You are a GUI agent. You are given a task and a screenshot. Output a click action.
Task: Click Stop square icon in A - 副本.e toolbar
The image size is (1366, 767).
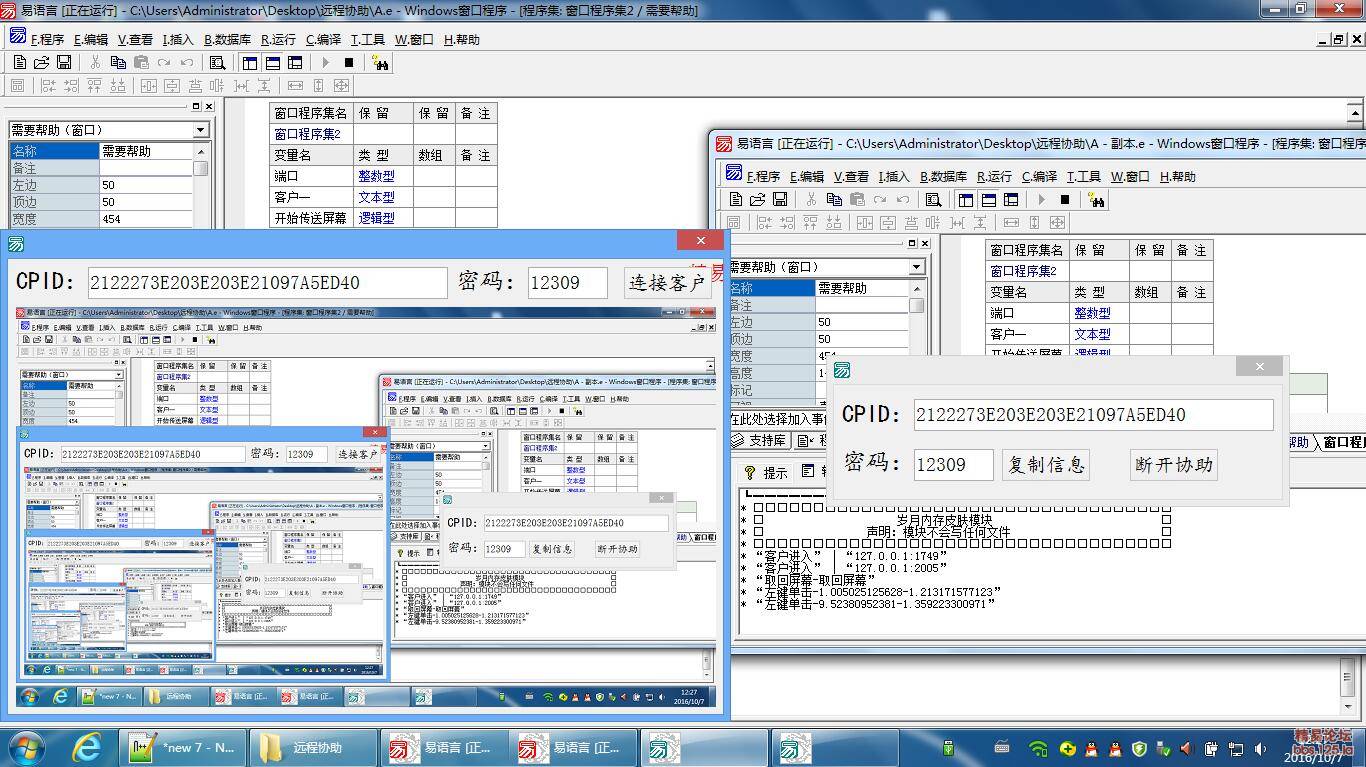pyautogui.click(x=1064, y=199)
